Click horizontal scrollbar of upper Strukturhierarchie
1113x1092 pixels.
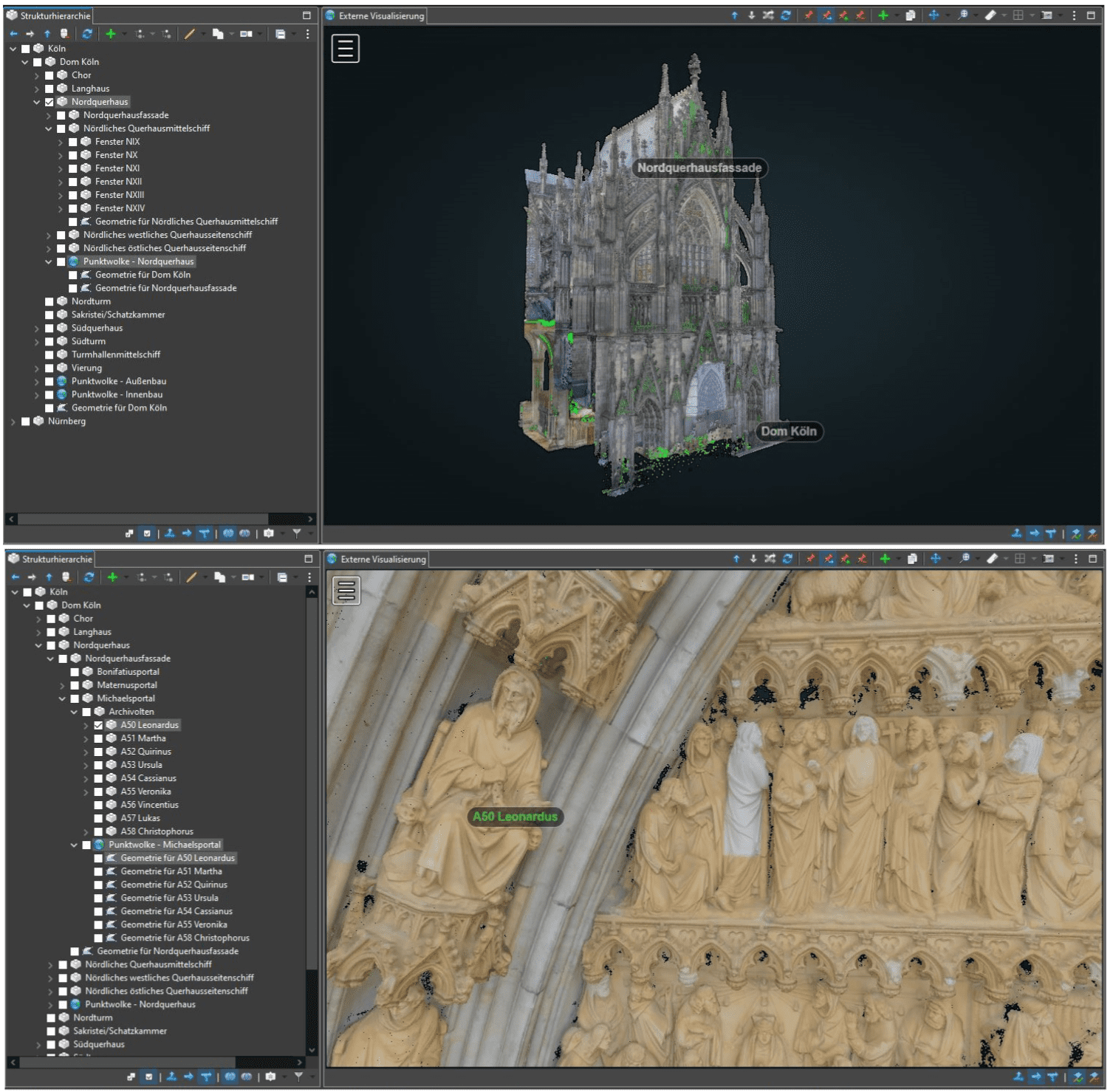pos(143,519)
